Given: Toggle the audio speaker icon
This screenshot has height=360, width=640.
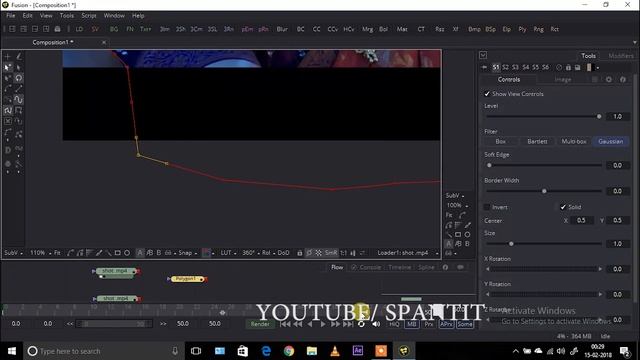Looking at the screenshot, I should (x=376, y=324).
